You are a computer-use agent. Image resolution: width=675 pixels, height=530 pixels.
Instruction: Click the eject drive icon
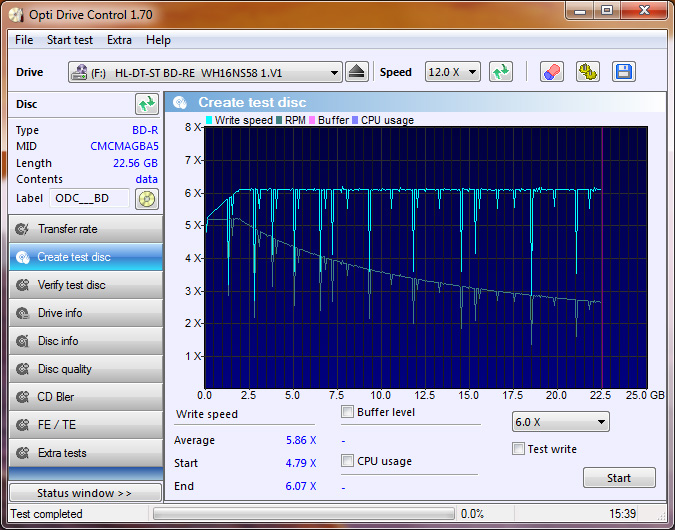[x=357, y=72]
